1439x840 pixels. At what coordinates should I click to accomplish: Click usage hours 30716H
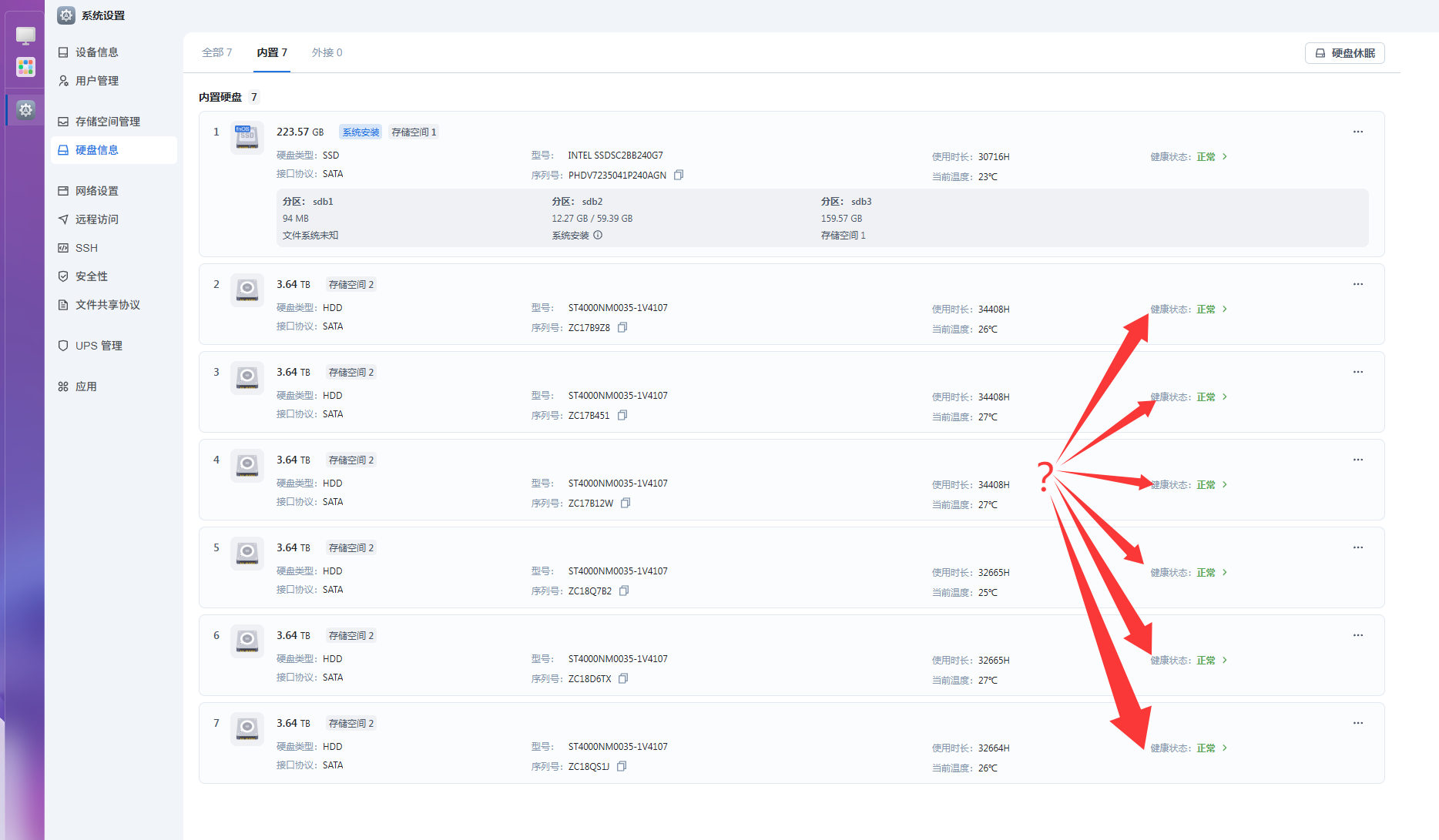coord(994,157)
